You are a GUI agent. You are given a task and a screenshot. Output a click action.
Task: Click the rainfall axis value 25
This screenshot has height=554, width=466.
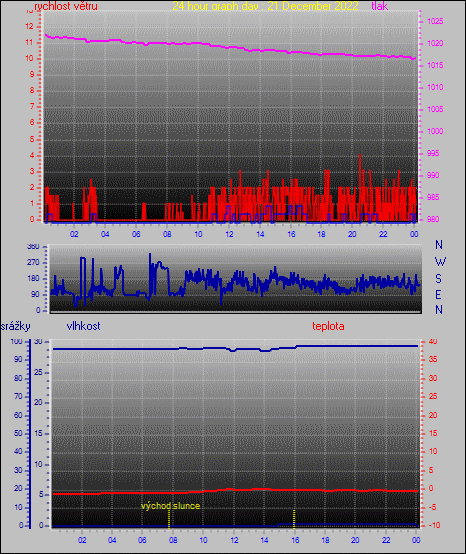[38, 372]
